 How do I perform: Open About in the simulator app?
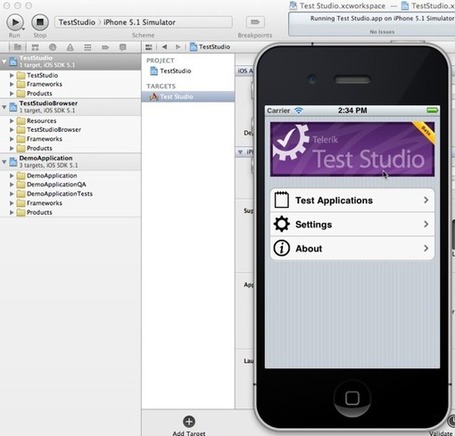coord(352,248)
